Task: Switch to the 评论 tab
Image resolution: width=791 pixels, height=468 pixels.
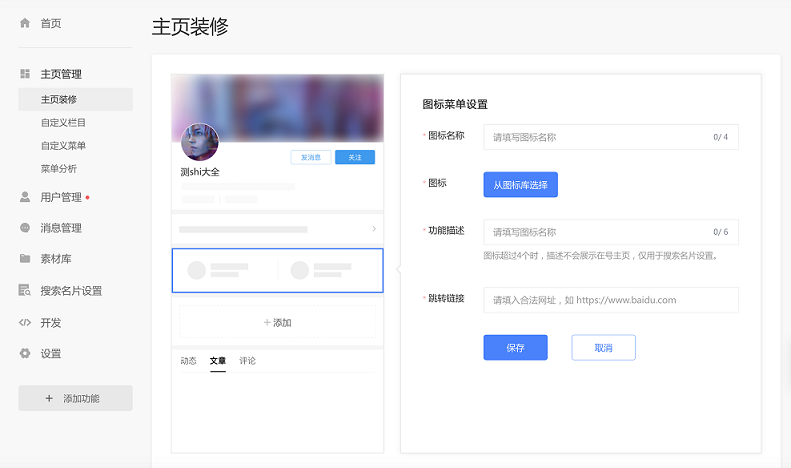Action: pos(247,361)
